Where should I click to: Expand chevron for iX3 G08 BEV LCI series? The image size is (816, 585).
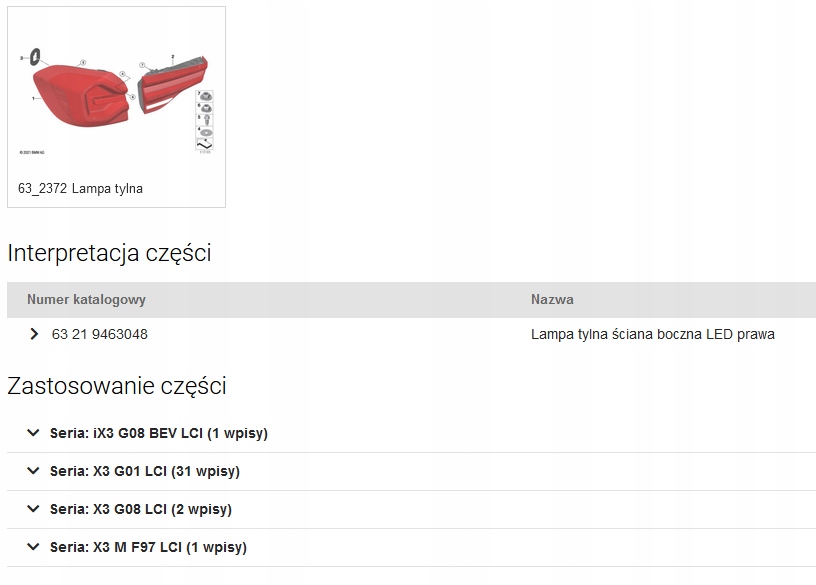point(34,433)
